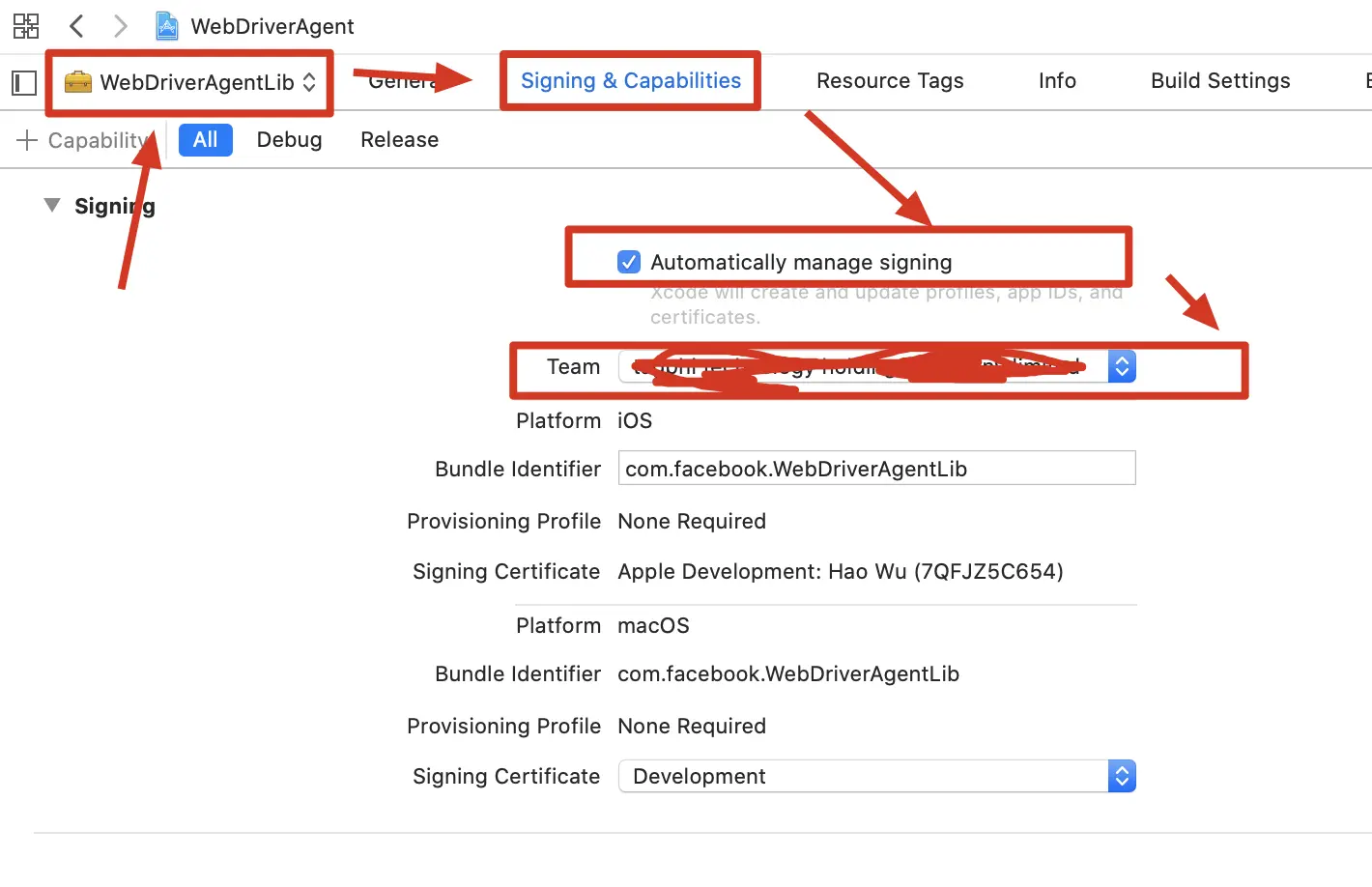The height and width of the screenshot is (887, 1372).
Task: Open the related items grid menu
Action: [26, 26]
